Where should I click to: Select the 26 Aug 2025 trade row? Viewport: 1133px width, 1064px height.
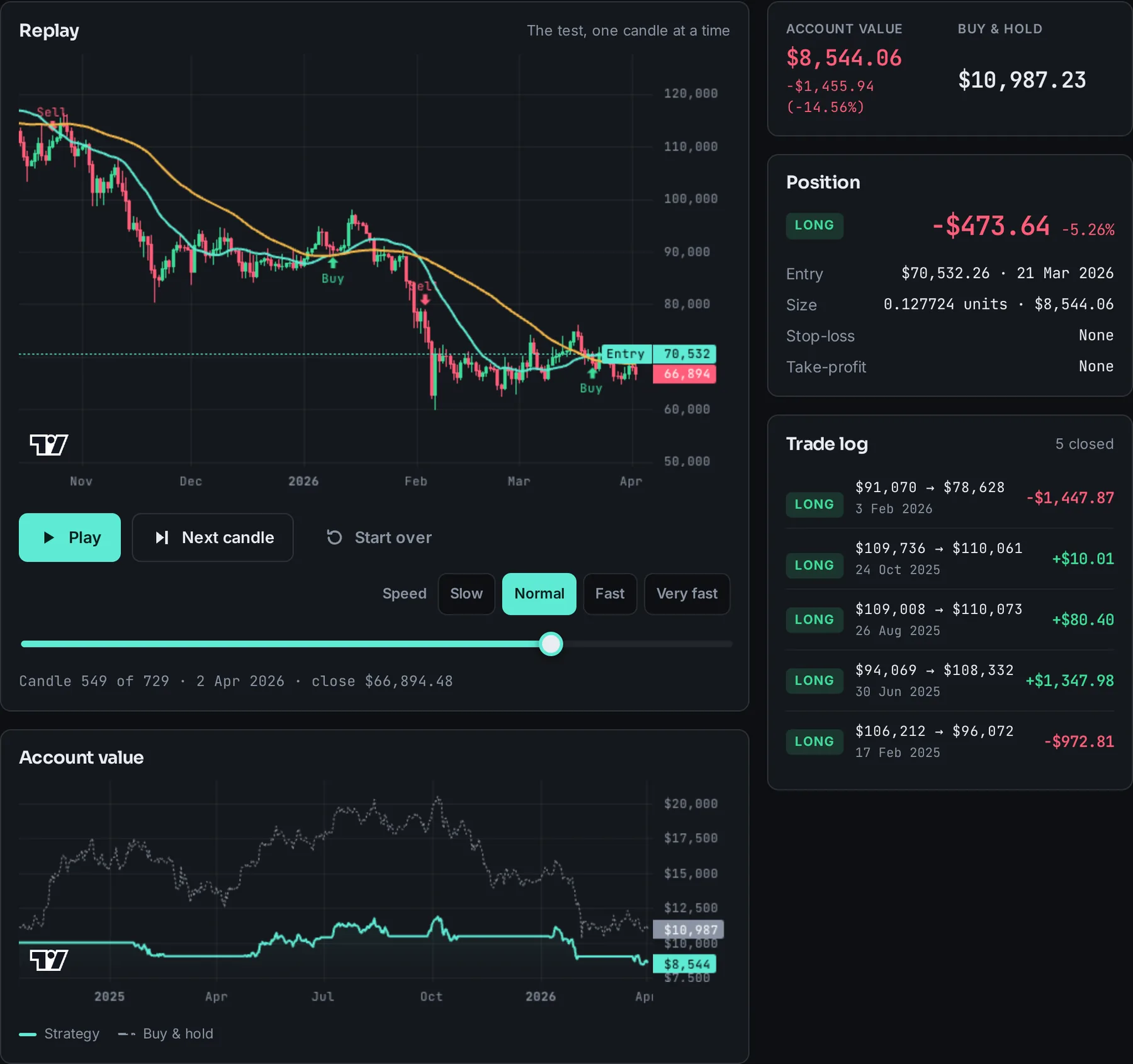click(950, 620)
